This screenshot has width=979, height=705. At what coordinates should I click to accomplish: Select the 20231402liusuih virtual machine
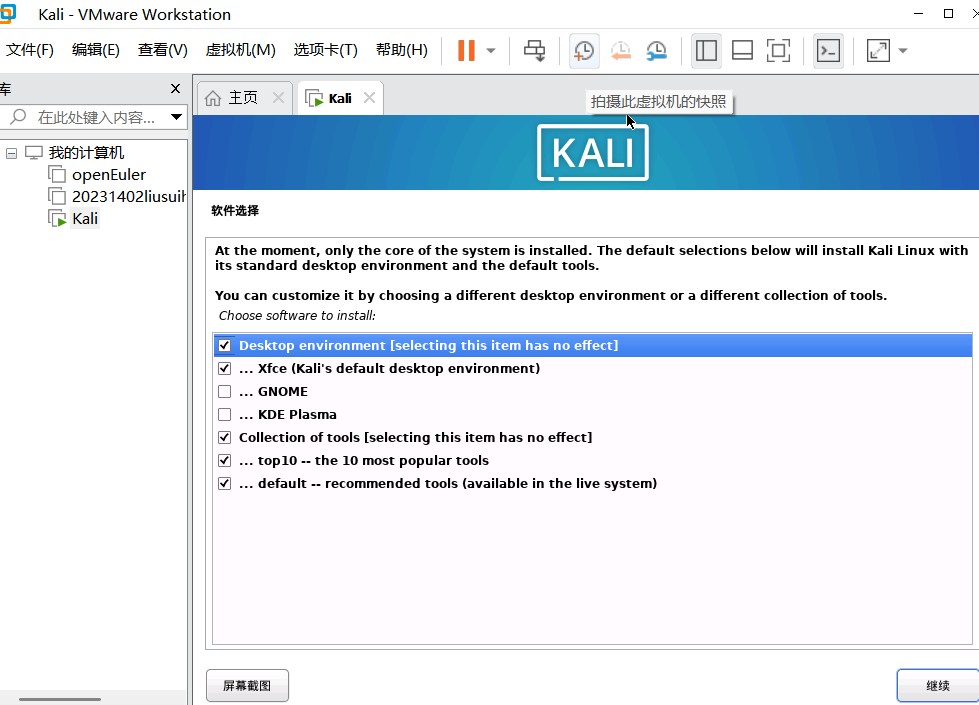tap(129, 197)
